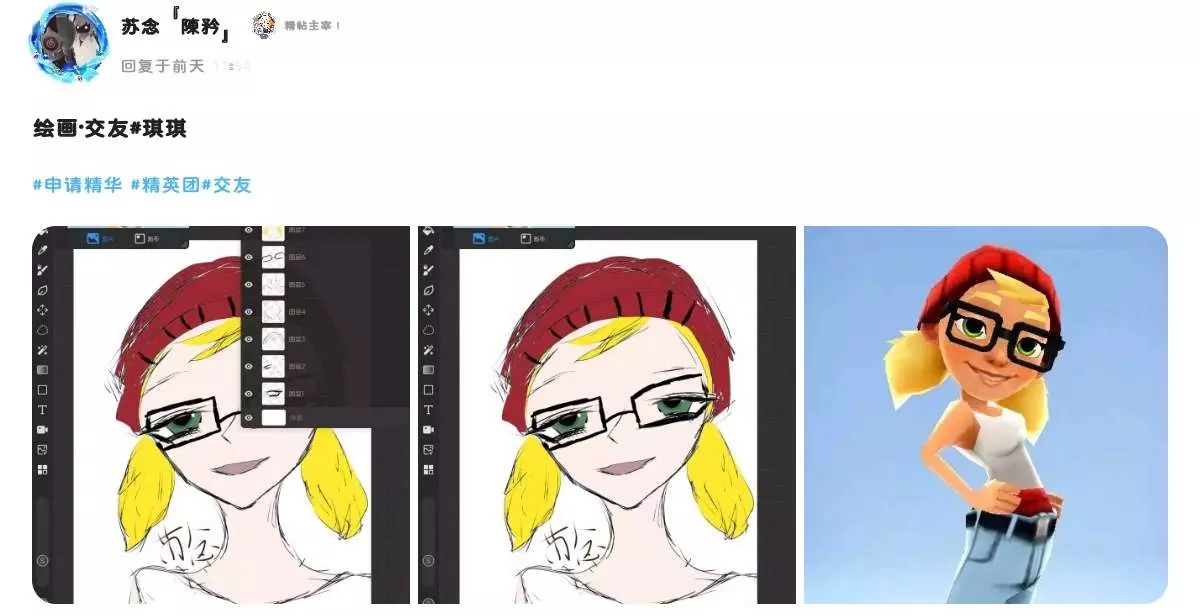Select the lasso tool in middle screenshot

(x=429, y=330)
